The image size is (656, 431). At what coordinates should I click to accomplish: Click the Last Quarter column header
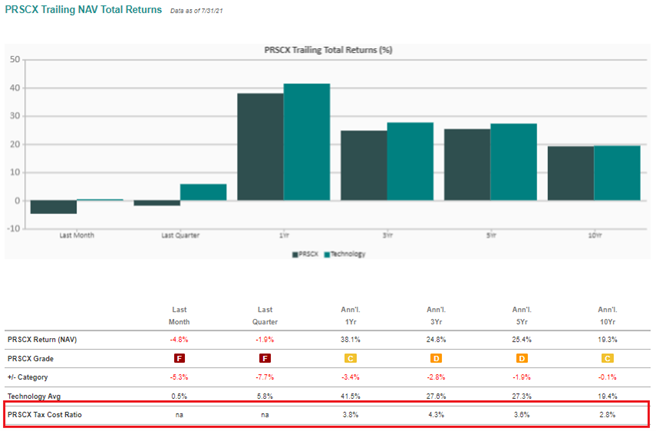click(265, 316)
